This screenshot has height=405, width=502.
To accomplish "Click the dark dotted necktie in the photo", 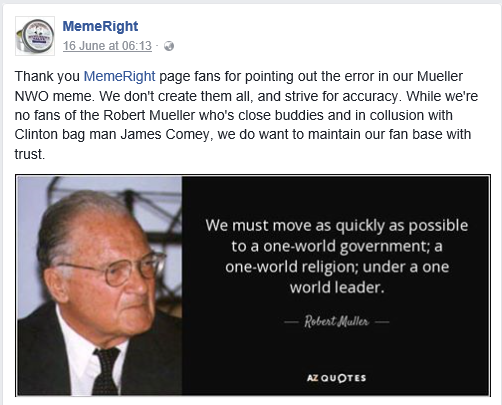I will coord(106,371).
